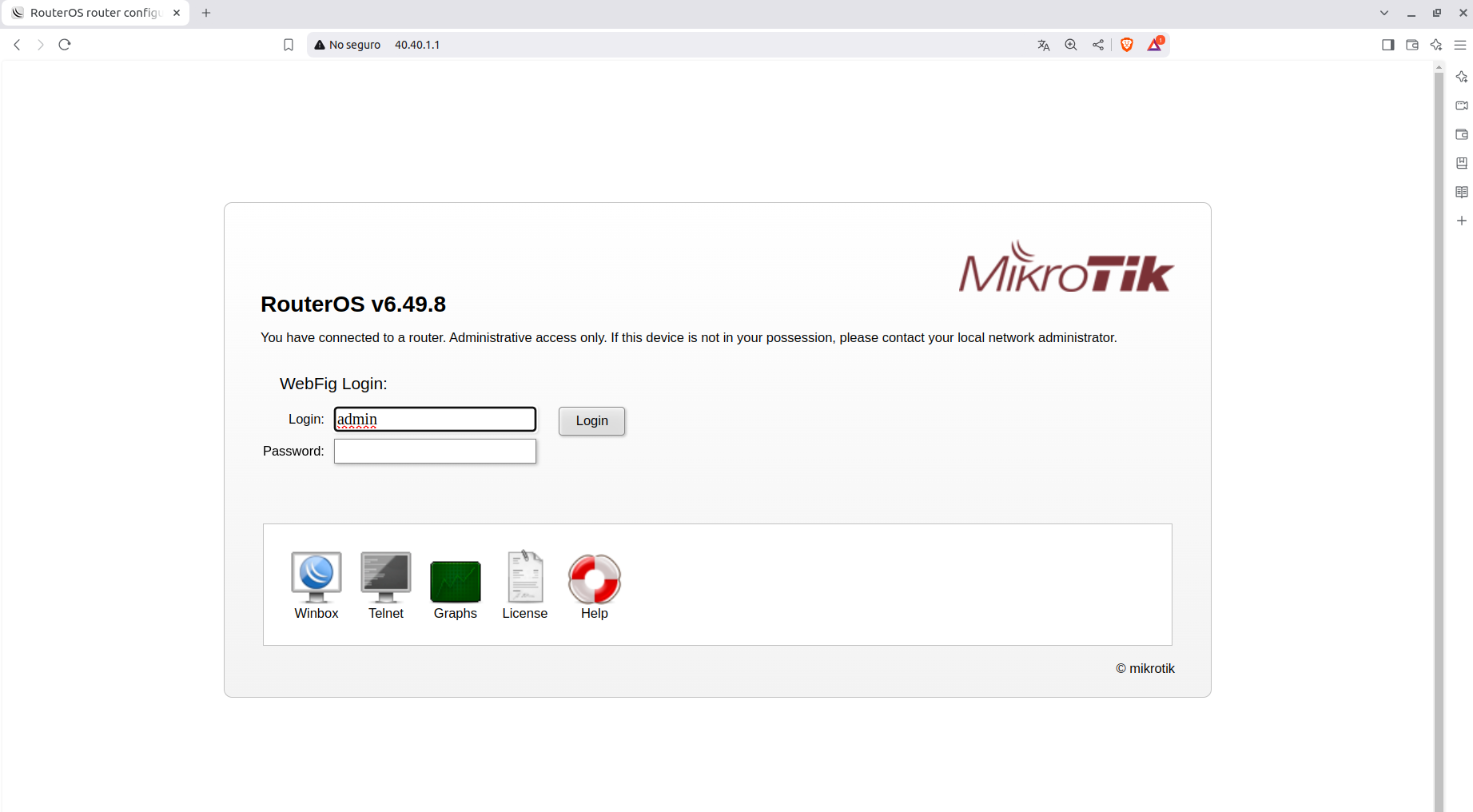Go back to the previous page
The width and height of the screenshot is (1473, 812).
(x=17, y=45)
